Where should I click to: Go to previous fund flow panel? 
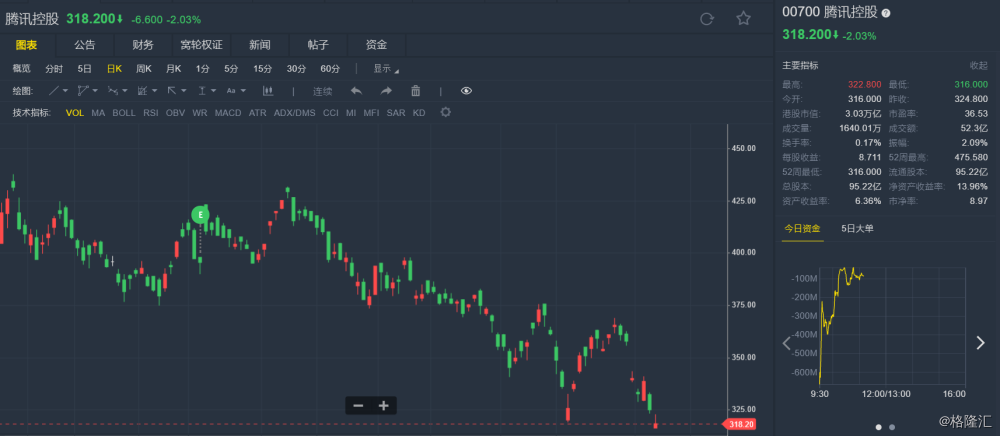coord(787,343)
